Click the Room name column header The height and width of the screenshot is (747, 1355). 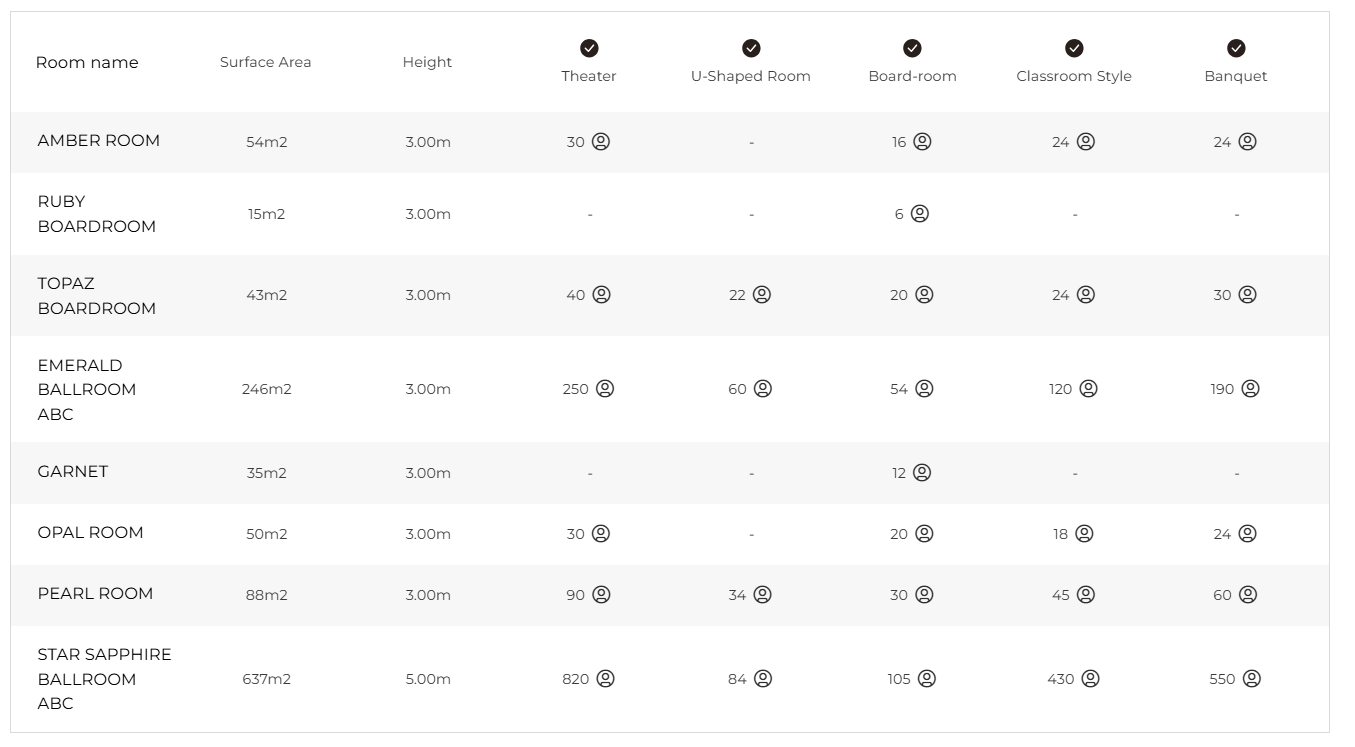(87, 62)
